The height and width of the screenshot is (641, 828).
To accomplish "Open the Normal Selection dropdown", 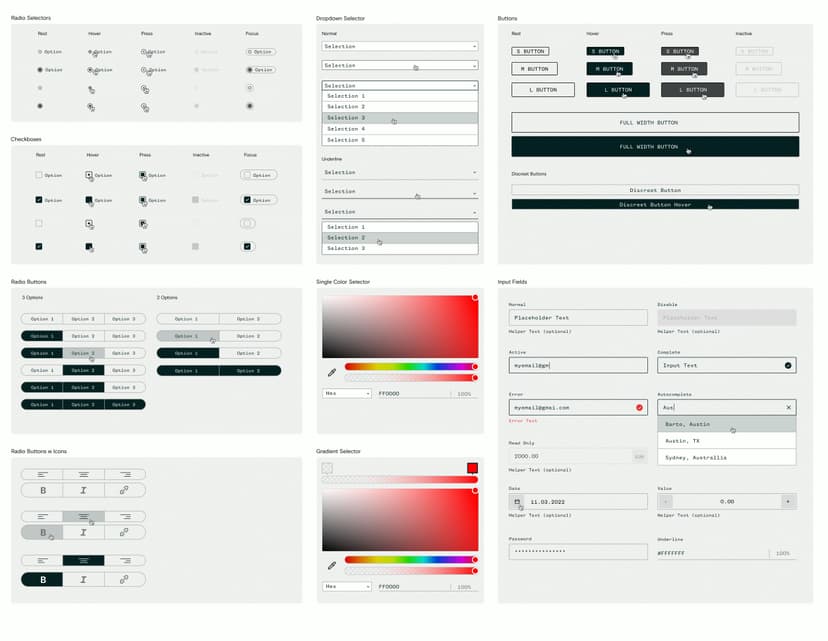I will point(398,46).
